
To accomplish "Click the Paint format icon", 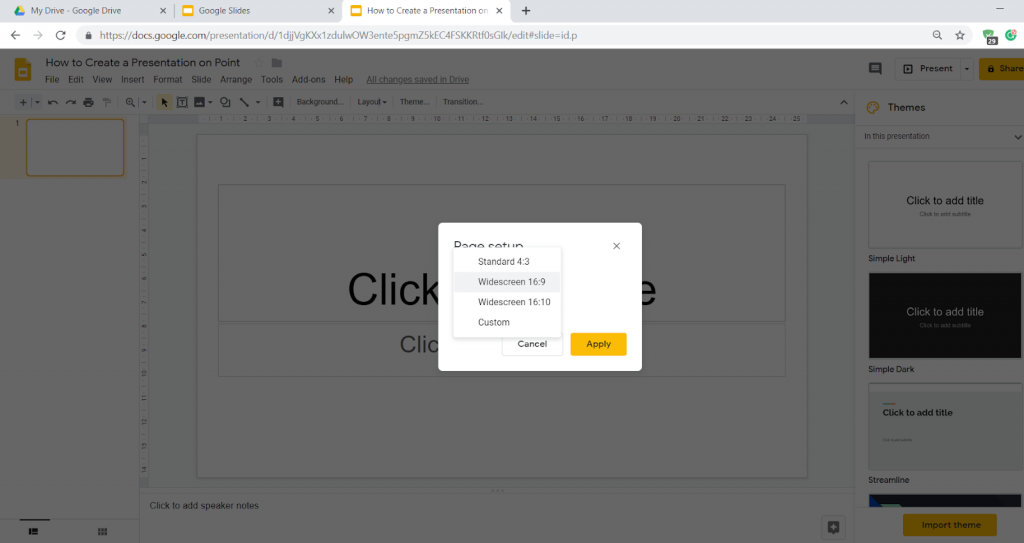I will (x=107, y=102).
